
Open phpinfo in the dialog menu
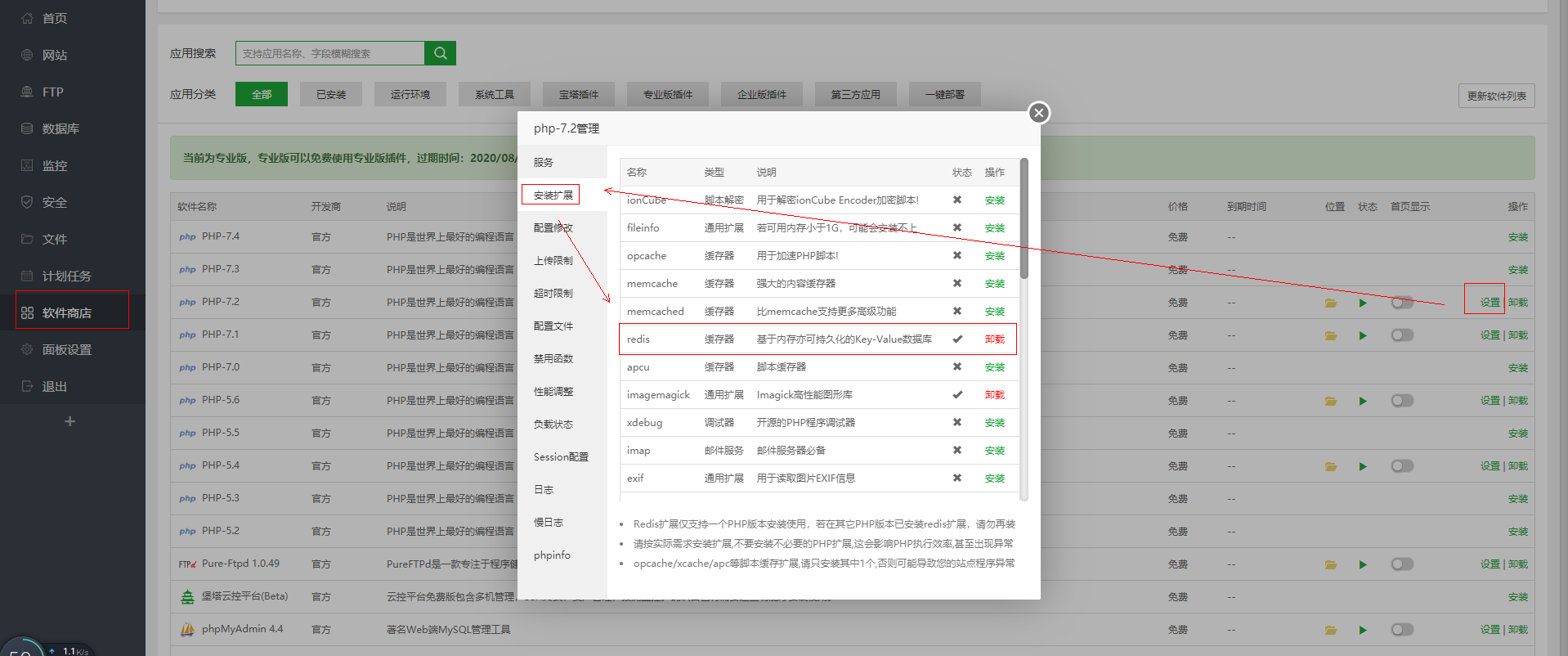[552, 555]
